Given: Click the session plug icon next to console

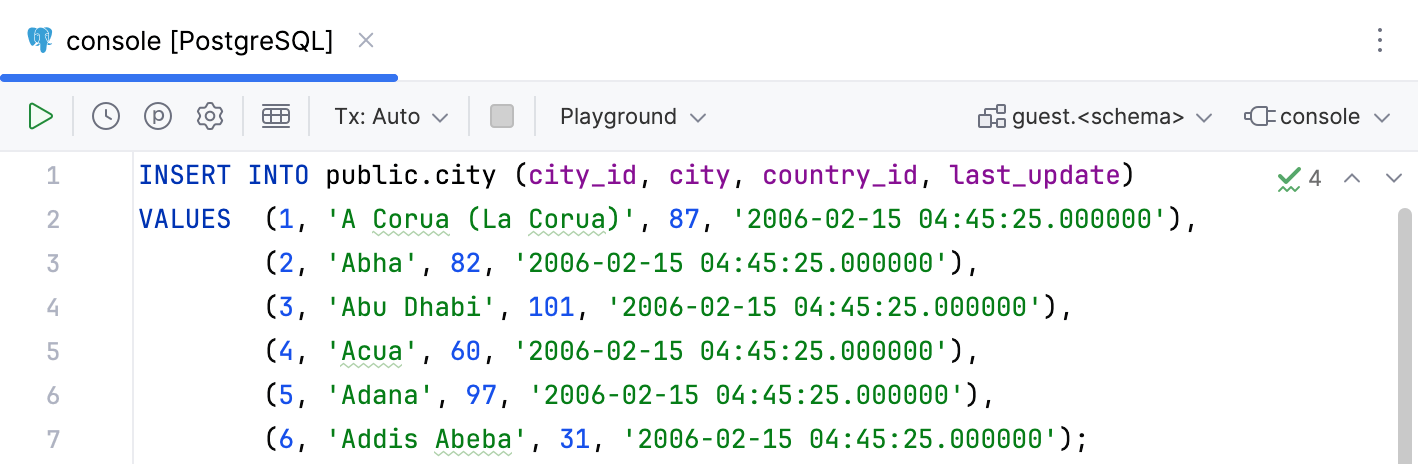Looking at the screenshot, I should tap(1259, 116).
